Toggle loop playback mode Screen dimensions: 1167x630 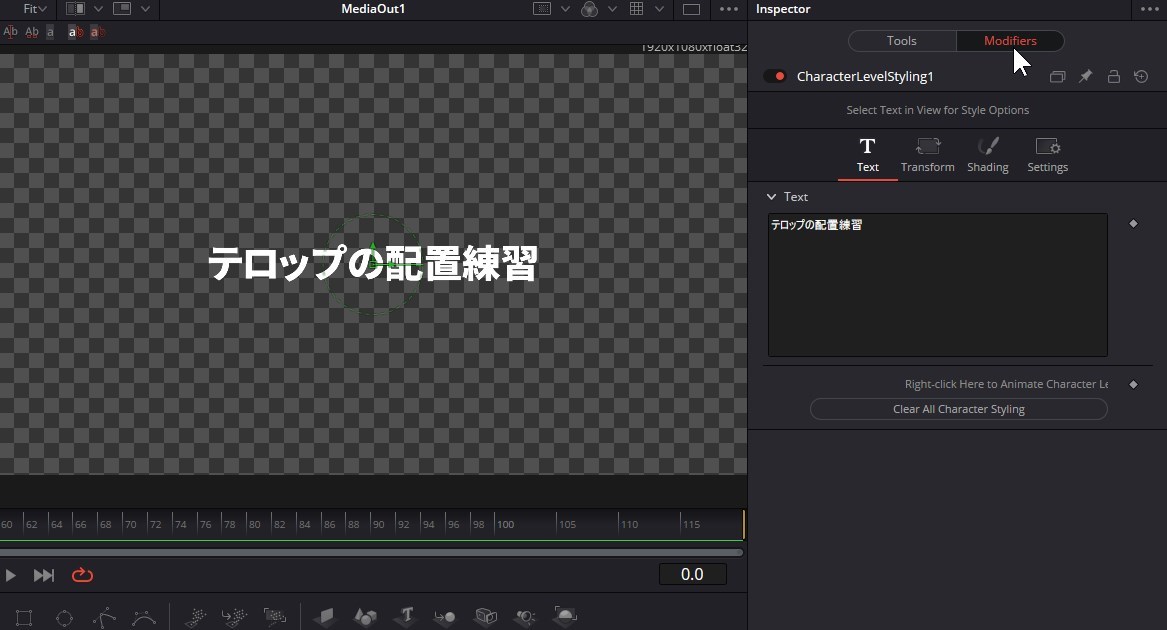click(82, 575)
